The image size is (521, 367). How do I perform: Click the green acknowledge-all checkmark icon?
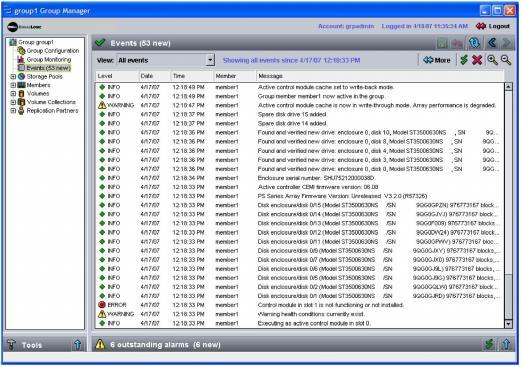point(464,60)
